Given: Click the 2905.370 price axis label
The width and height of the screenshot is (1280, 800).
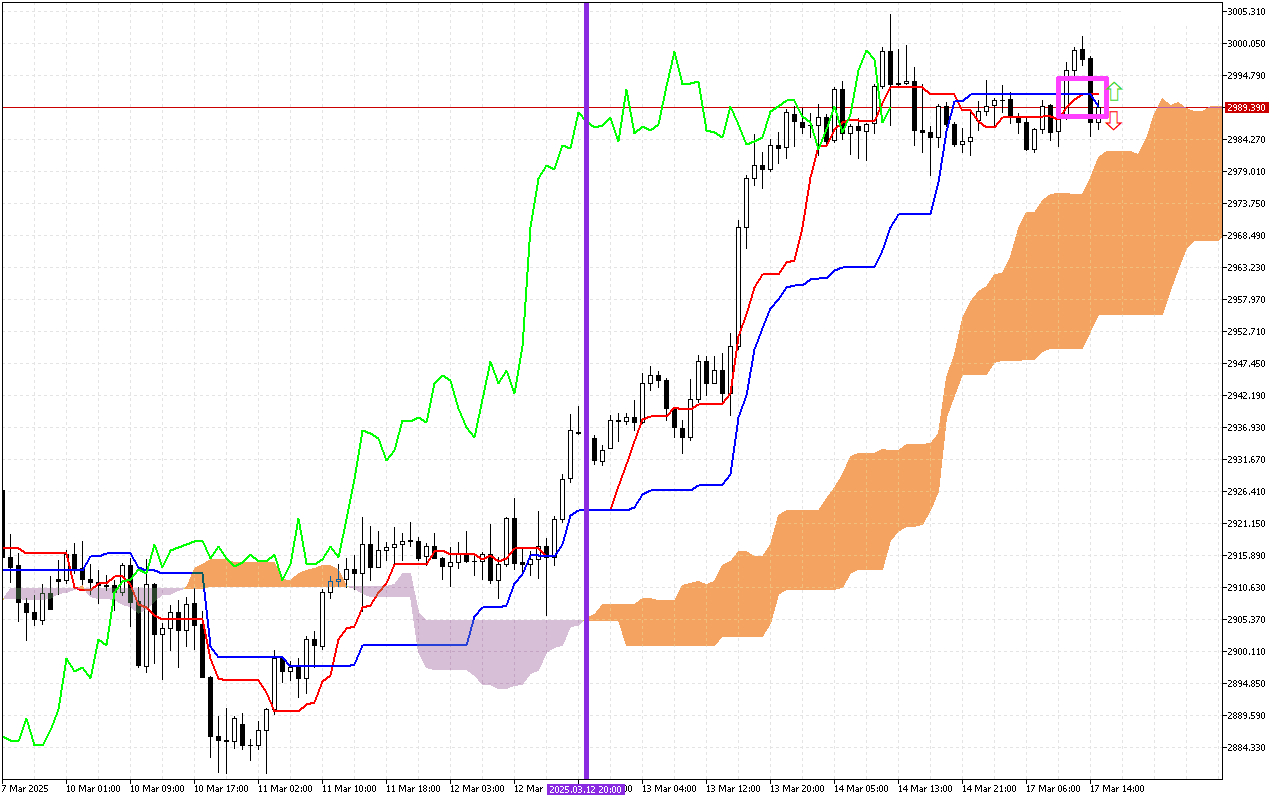Looking at the screenshot, I should [1246, 620].
